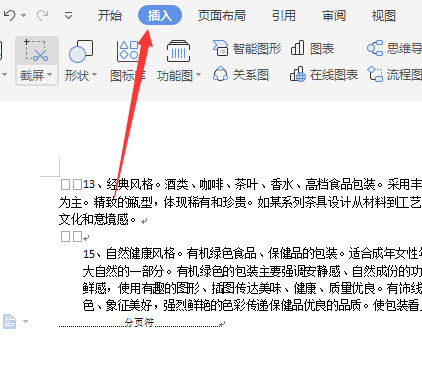The width and height of the screenshot is (422, 384).
Task: Click the 功能图 icon
Action: coord(179,51)
